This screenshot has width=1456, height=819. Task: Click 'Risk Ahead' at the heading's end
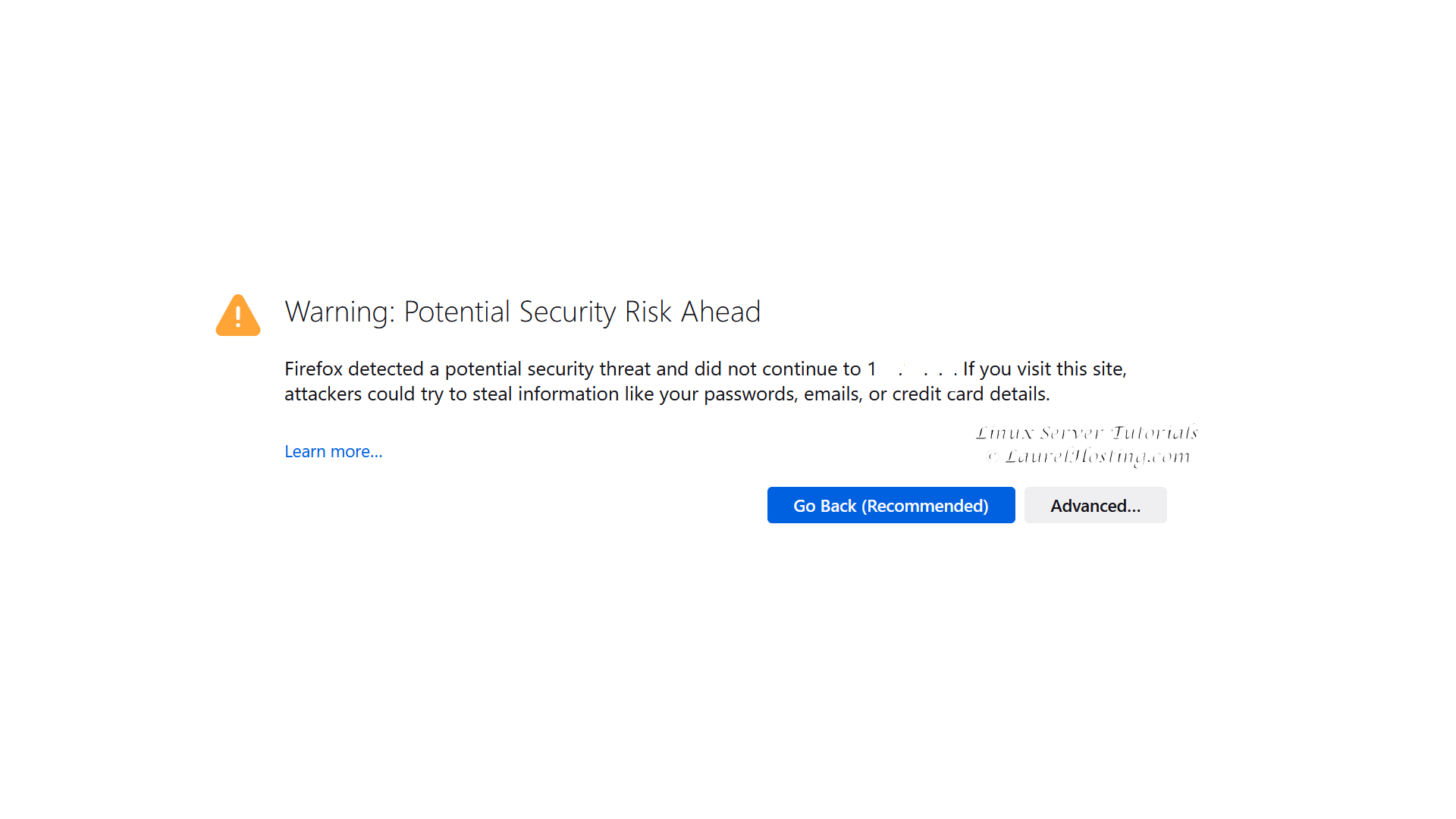point(692,312)
